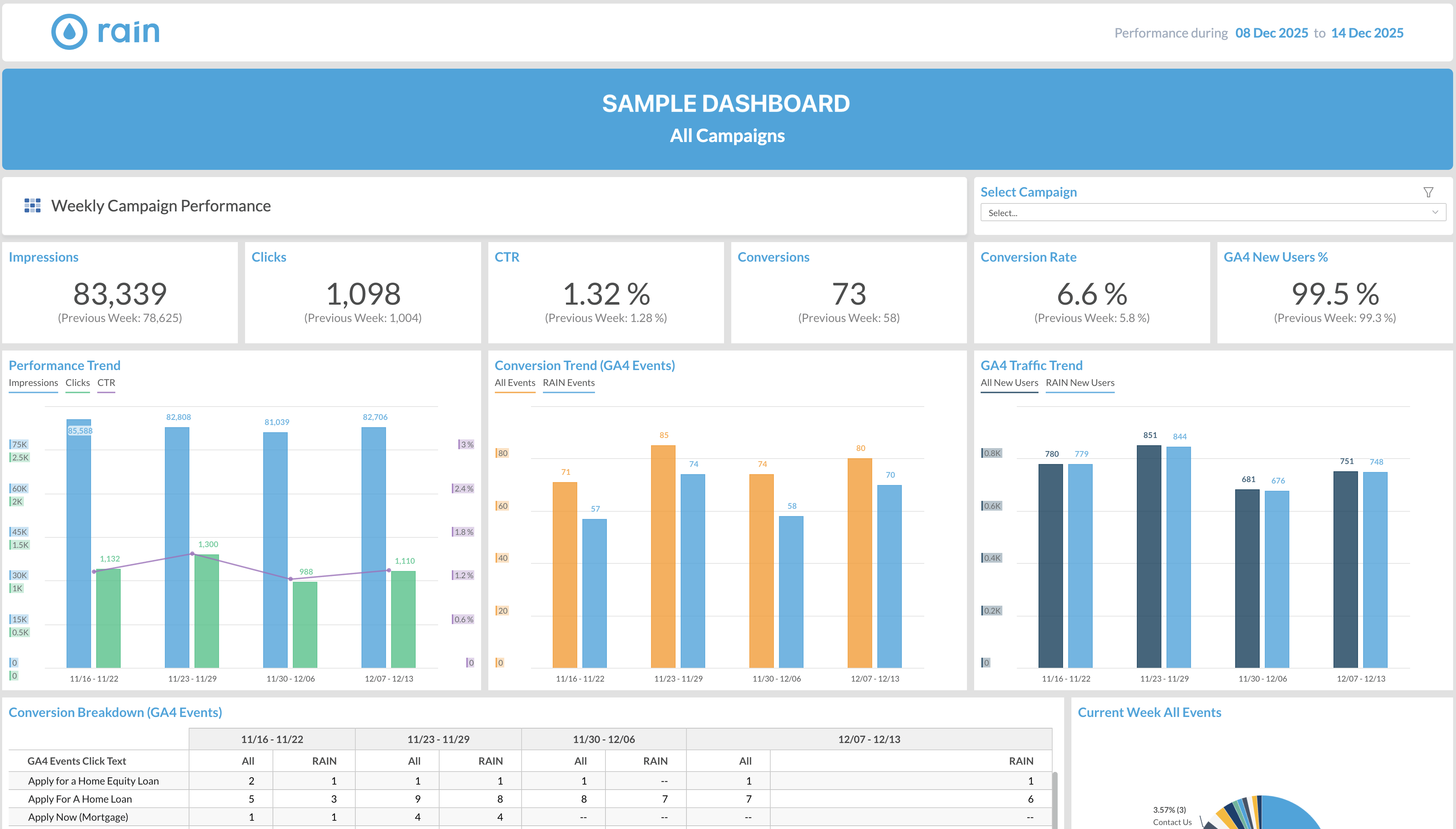Click the Weekly Campaign Performance grid icon
The height and width of the screenshot is (829, 1456).
[x=33, y=206]
